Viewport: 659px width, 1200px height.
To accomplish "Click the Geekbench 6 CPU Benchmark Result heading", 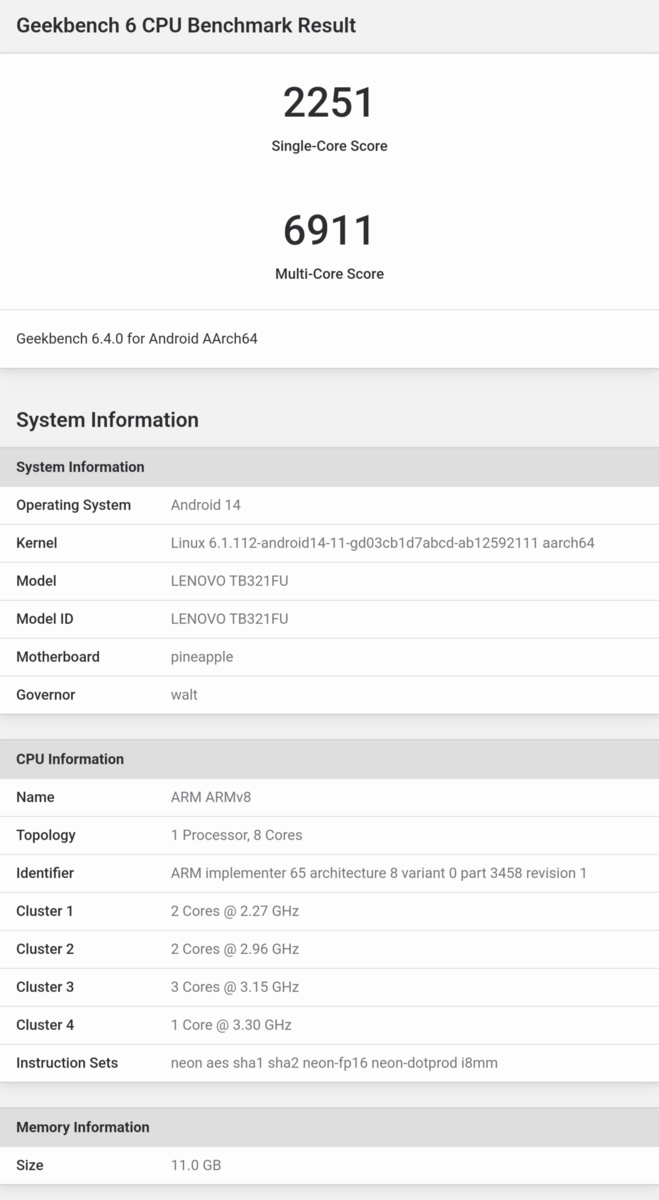I will 186,25.
